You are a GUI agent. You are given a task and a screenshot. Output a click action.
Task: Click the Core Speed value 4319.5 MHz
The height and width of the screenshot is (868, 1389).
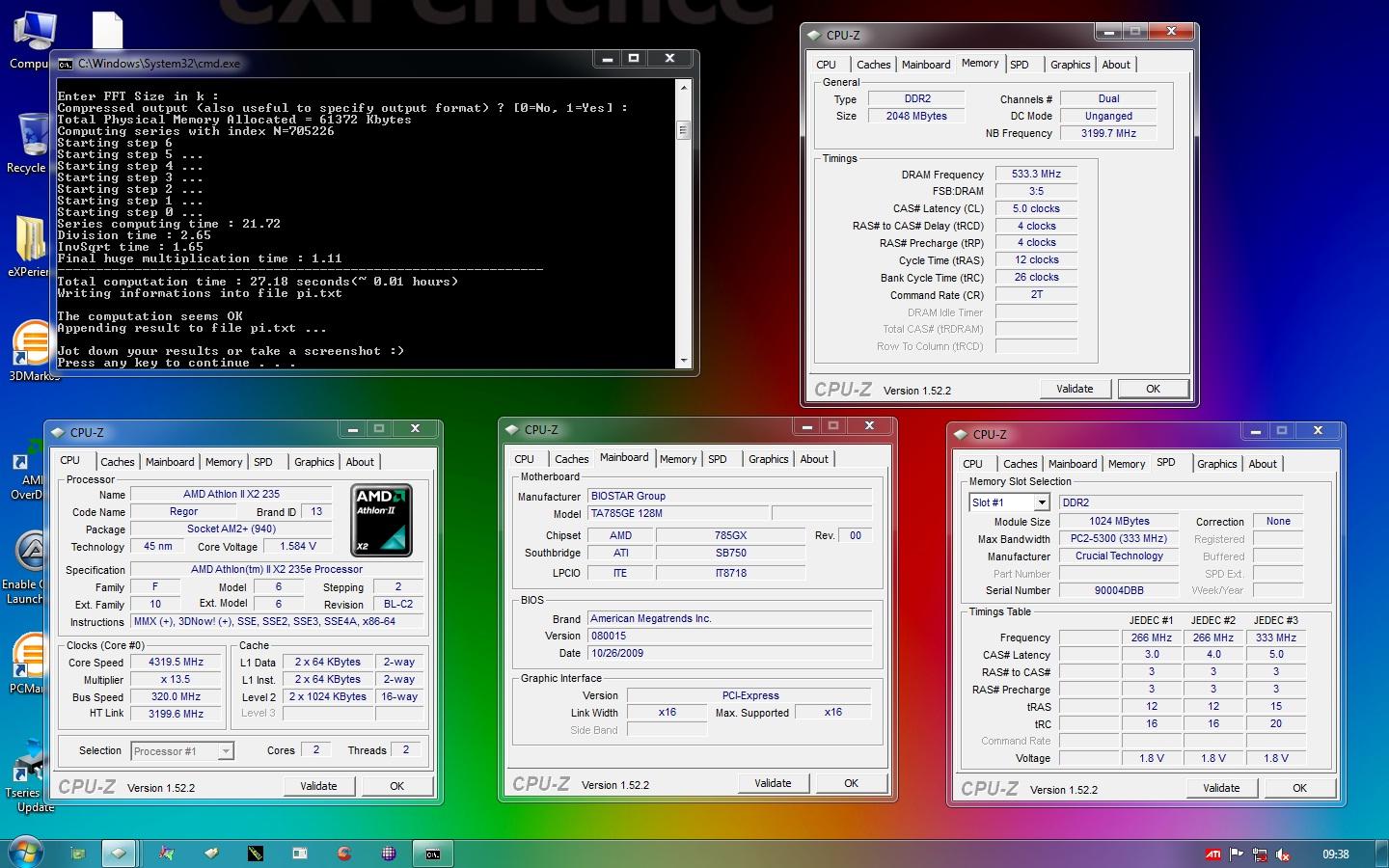(x=176, y=663)
